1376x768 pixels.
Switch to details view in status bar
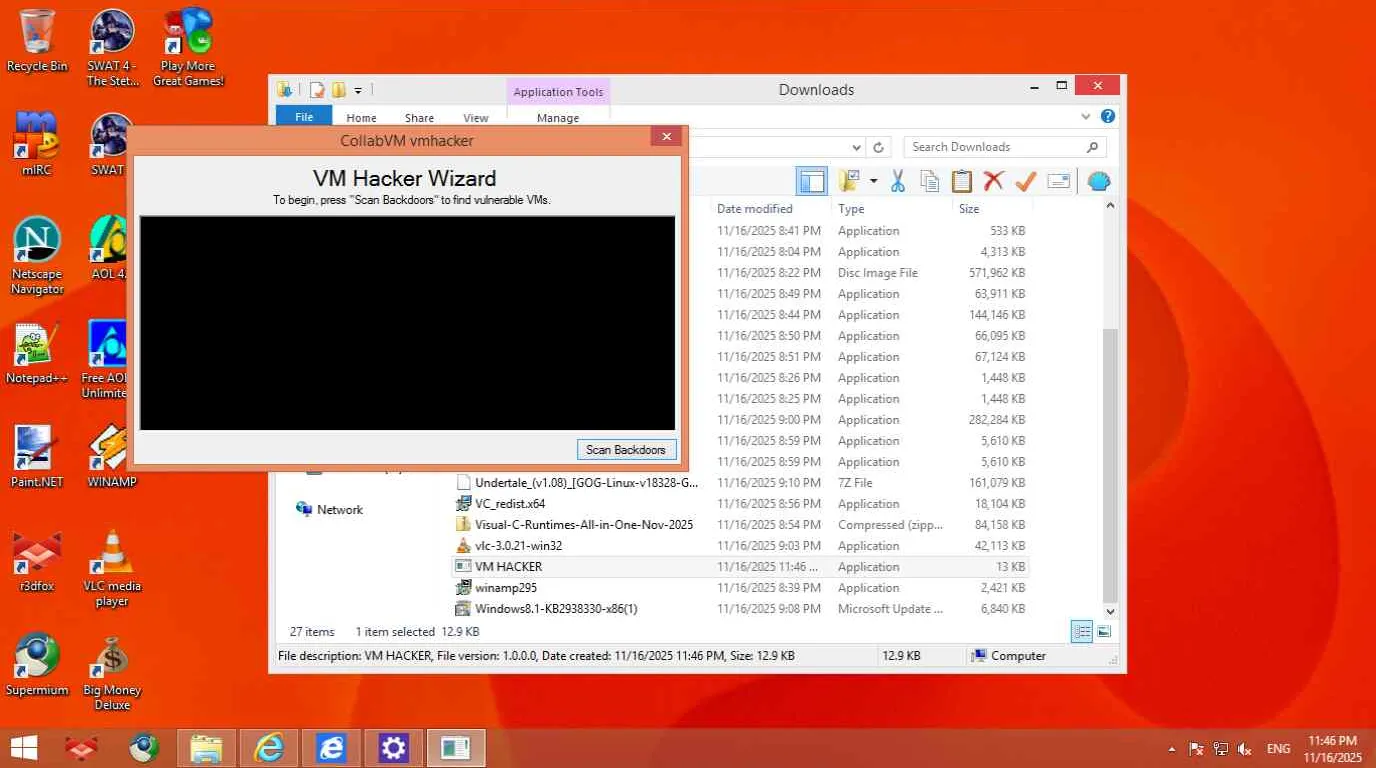point(1082,631)
